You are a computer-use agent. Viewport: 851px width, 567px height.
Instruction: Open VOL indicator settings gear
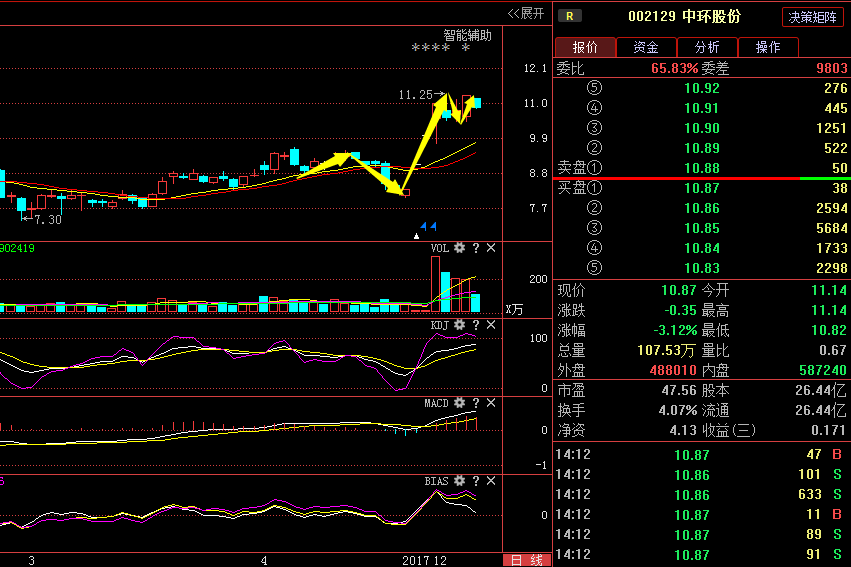459,248
